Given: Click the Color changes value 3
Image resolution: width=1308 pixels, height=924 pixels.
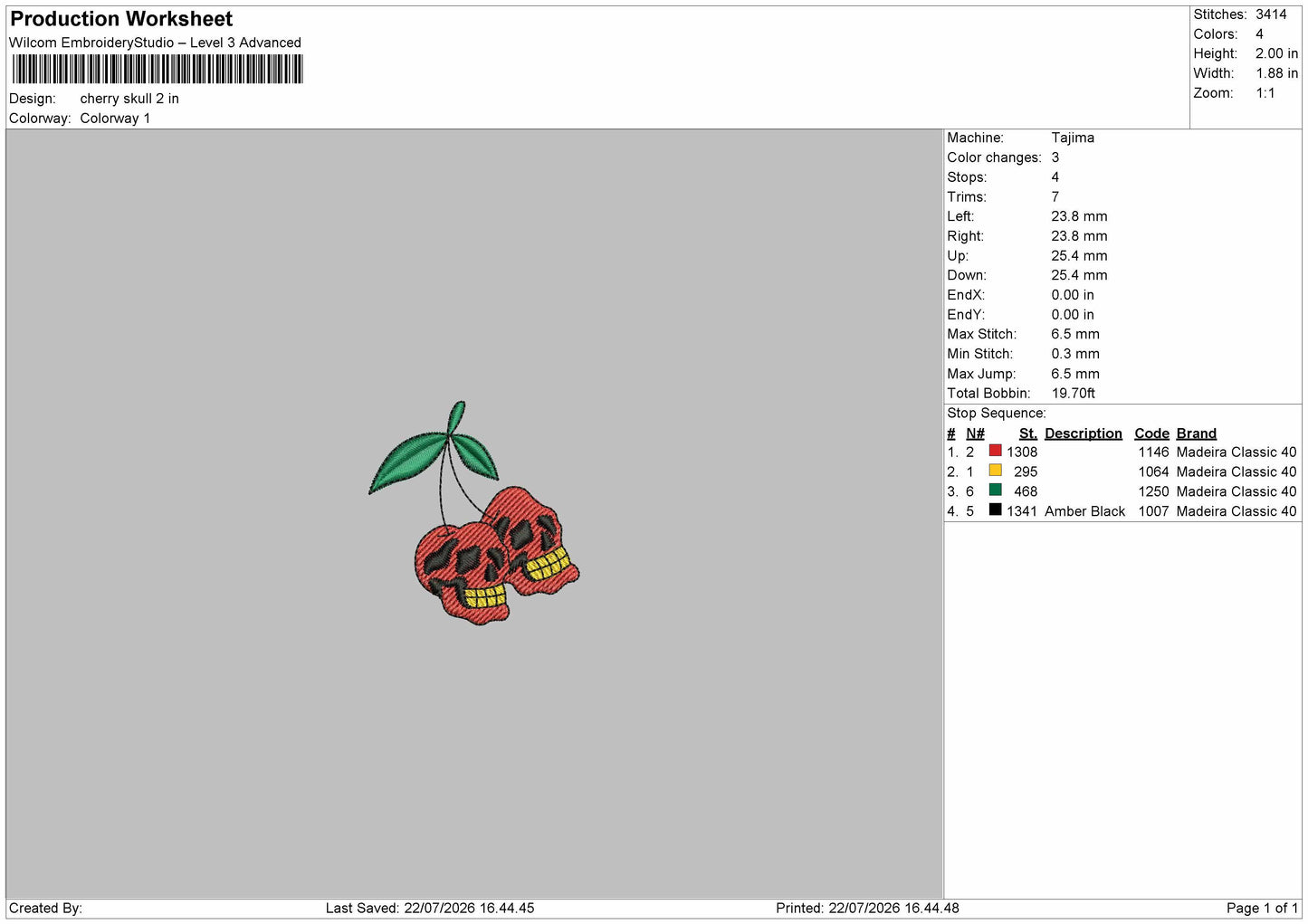Looking at the screenshot, I should [1055, 157].
